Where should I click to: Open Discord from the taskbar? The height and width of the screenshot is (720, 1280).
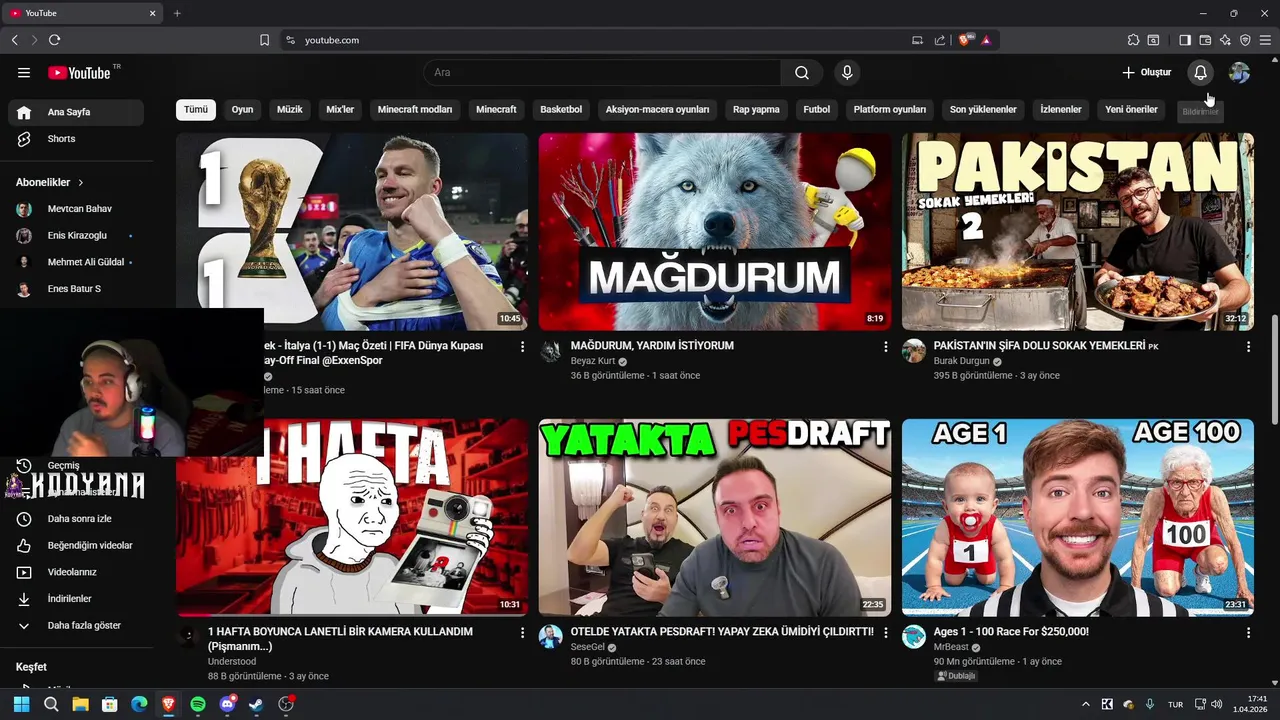[x=227, y=704]
